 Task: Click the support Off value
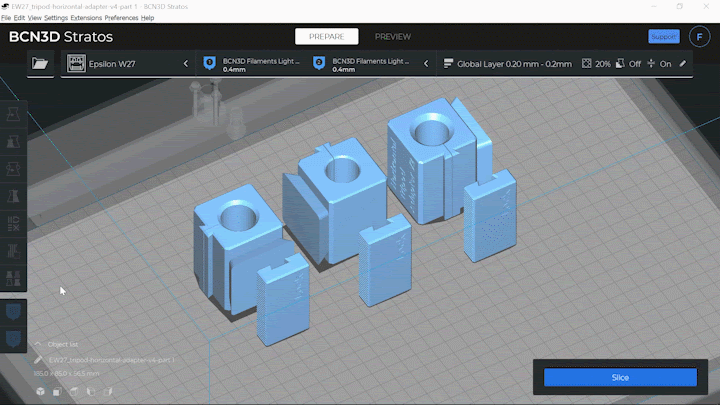pyautogui.click(x=635, y=64)
